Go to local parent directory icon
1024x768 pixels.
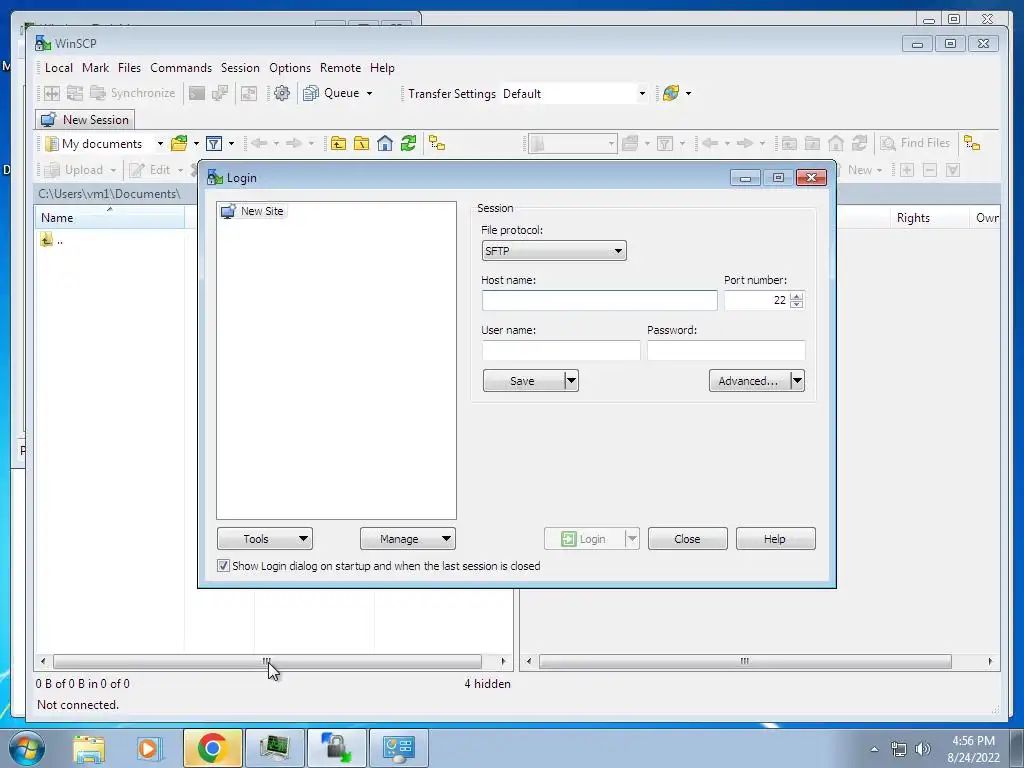(338, 144)
